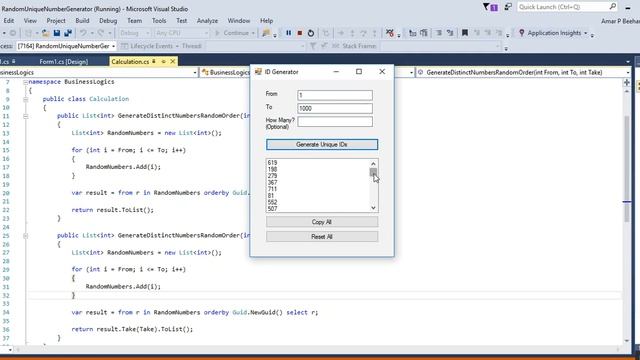Click the Redo toolbar icon
The image size is (640, 360).
[101, 33]
